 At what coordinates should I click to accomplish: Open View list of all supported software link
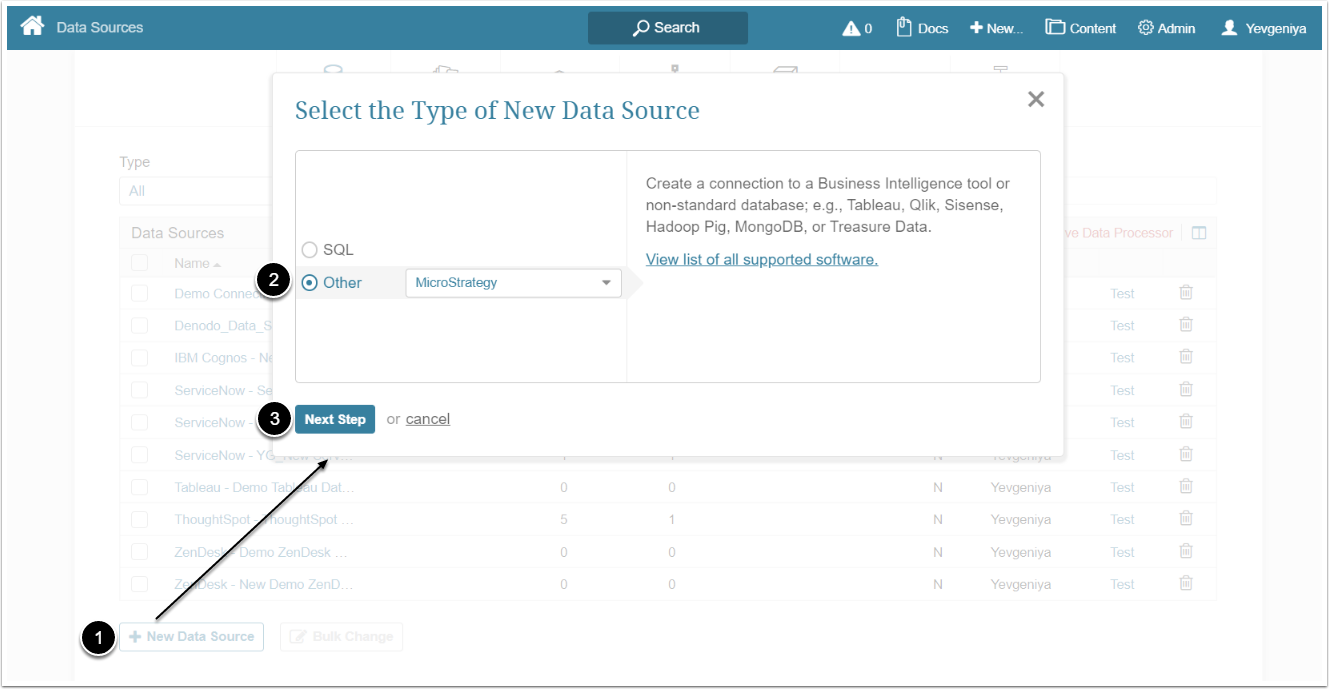pyautogui.click(x=761, y=260)
